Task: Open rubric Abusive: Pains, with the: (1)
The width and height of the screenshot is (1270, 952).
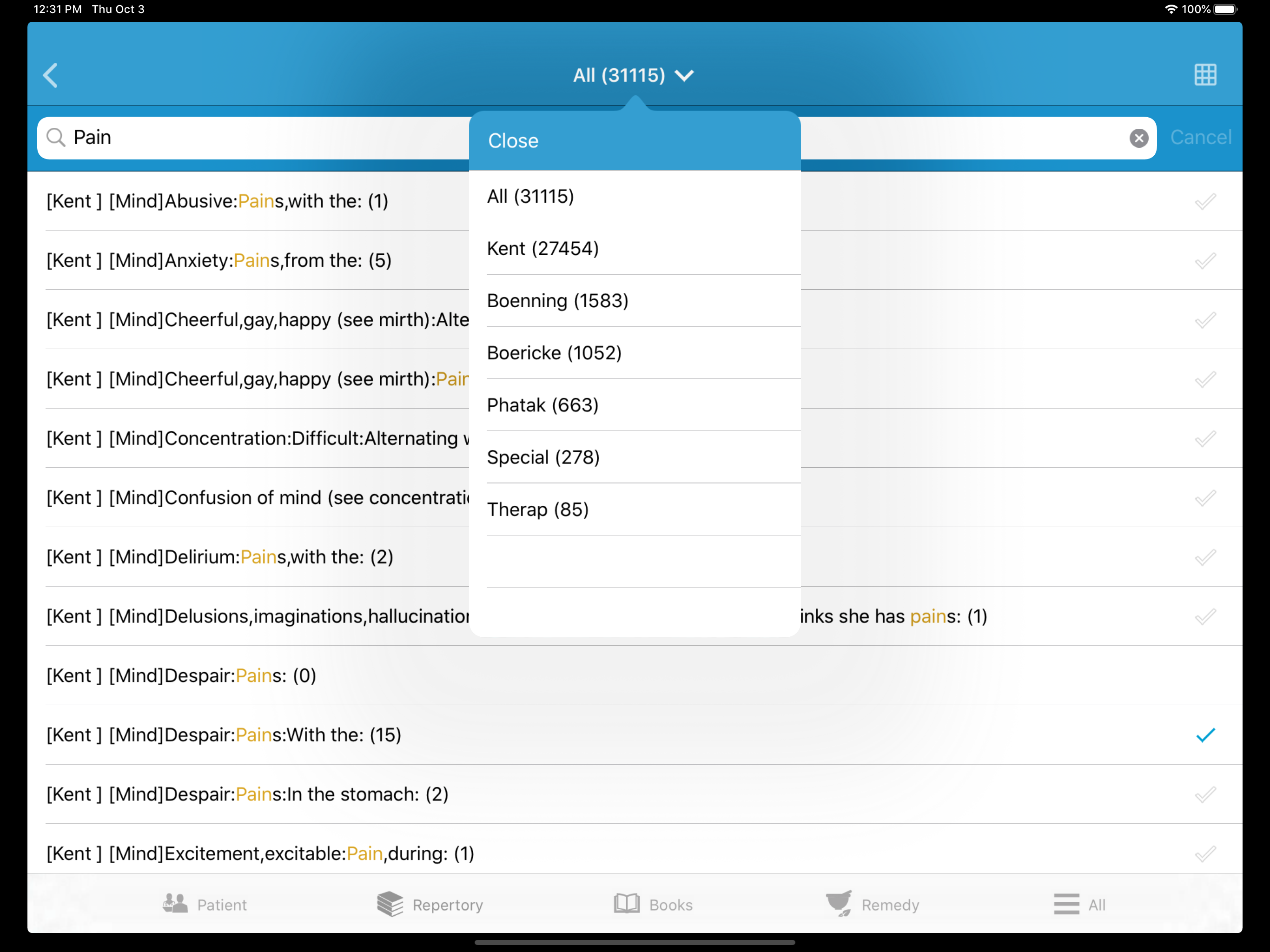Action: click(217, 202)
